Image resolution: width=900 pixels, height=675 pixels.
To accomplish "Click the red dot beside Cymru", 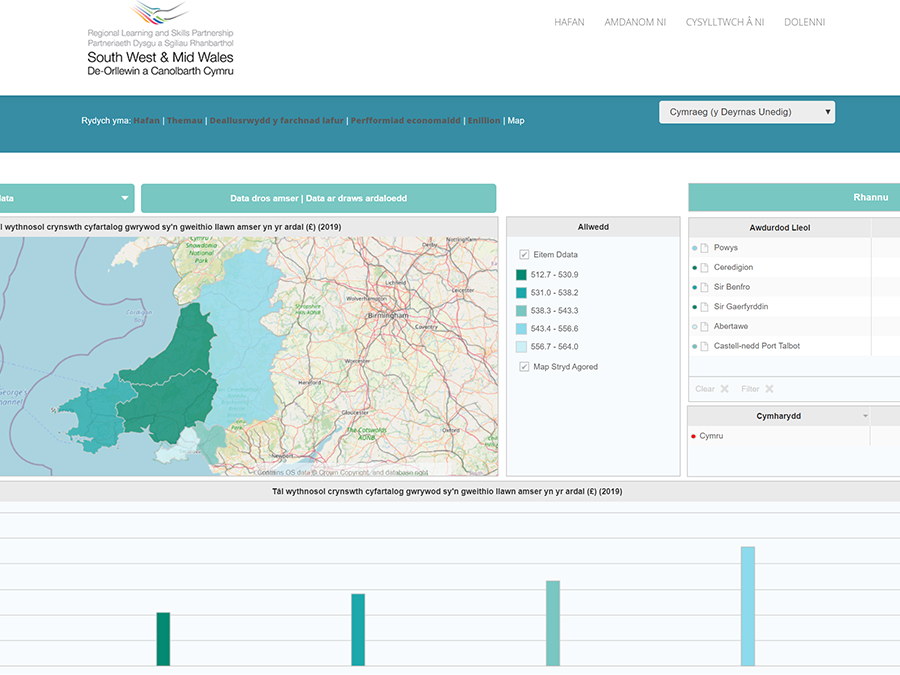I will click(x=693, y=437).
